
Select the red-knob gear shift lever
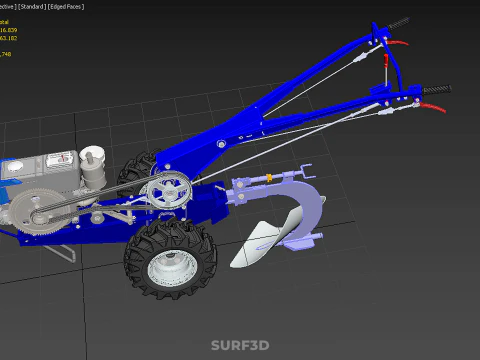pyautogui.click(x=386, y=71)
